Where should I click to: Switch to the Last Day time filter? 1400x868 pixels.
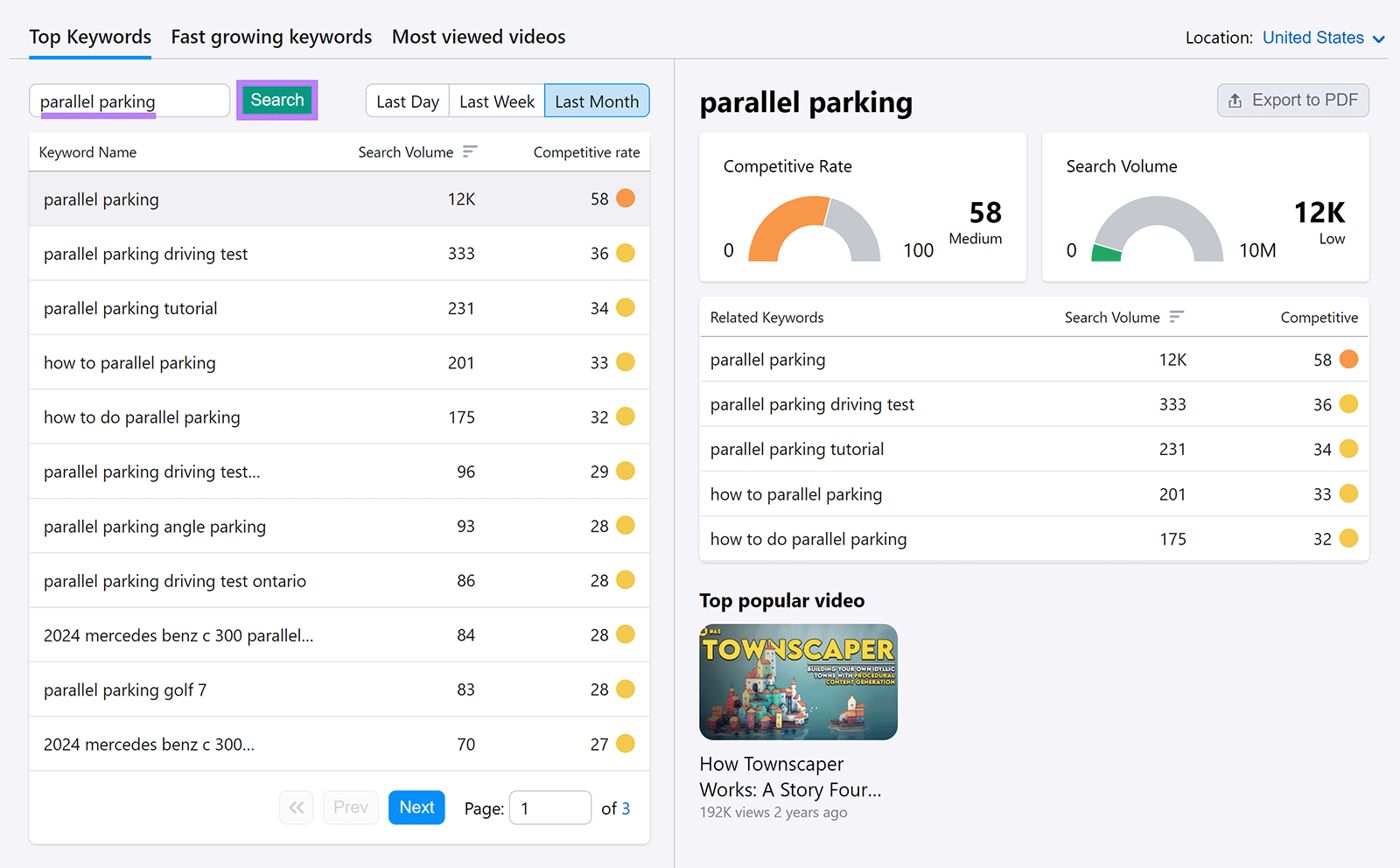(x=407, y=101)
